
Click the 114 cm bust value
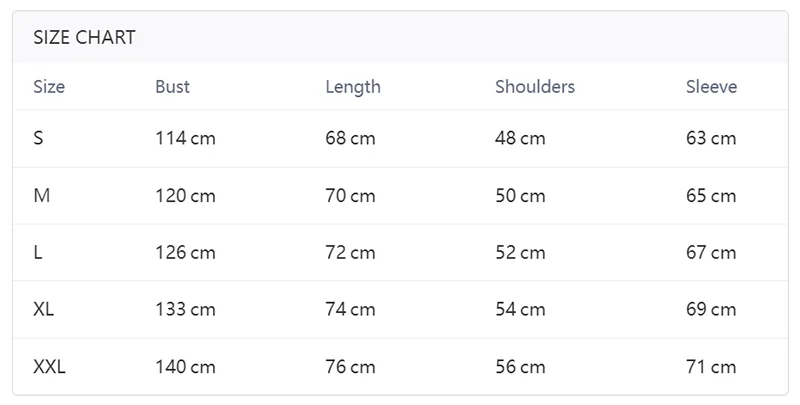185,138
